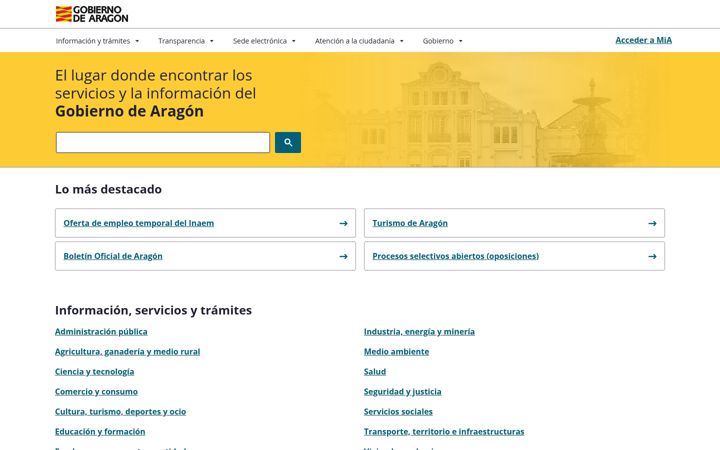The width and height of the screenshot is (720, 450).
Task: Expand the Sede electrónica dropdown arrow
Action: pyautogui.click(x=294, y=41)
